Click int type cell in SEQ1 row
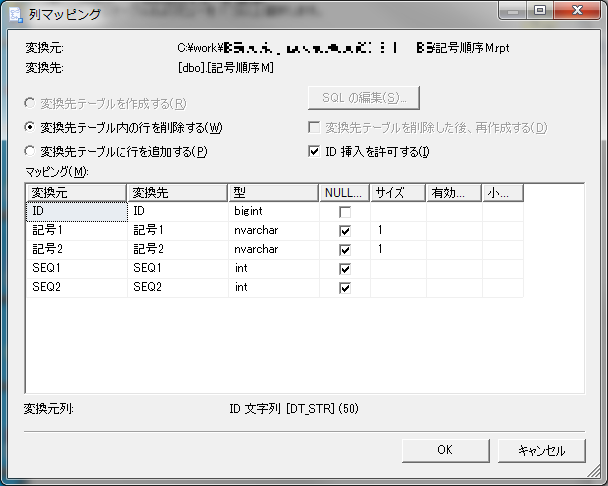The width and height of the screenshot is (608, 486). pyautogui.click(x=274, y=268)
